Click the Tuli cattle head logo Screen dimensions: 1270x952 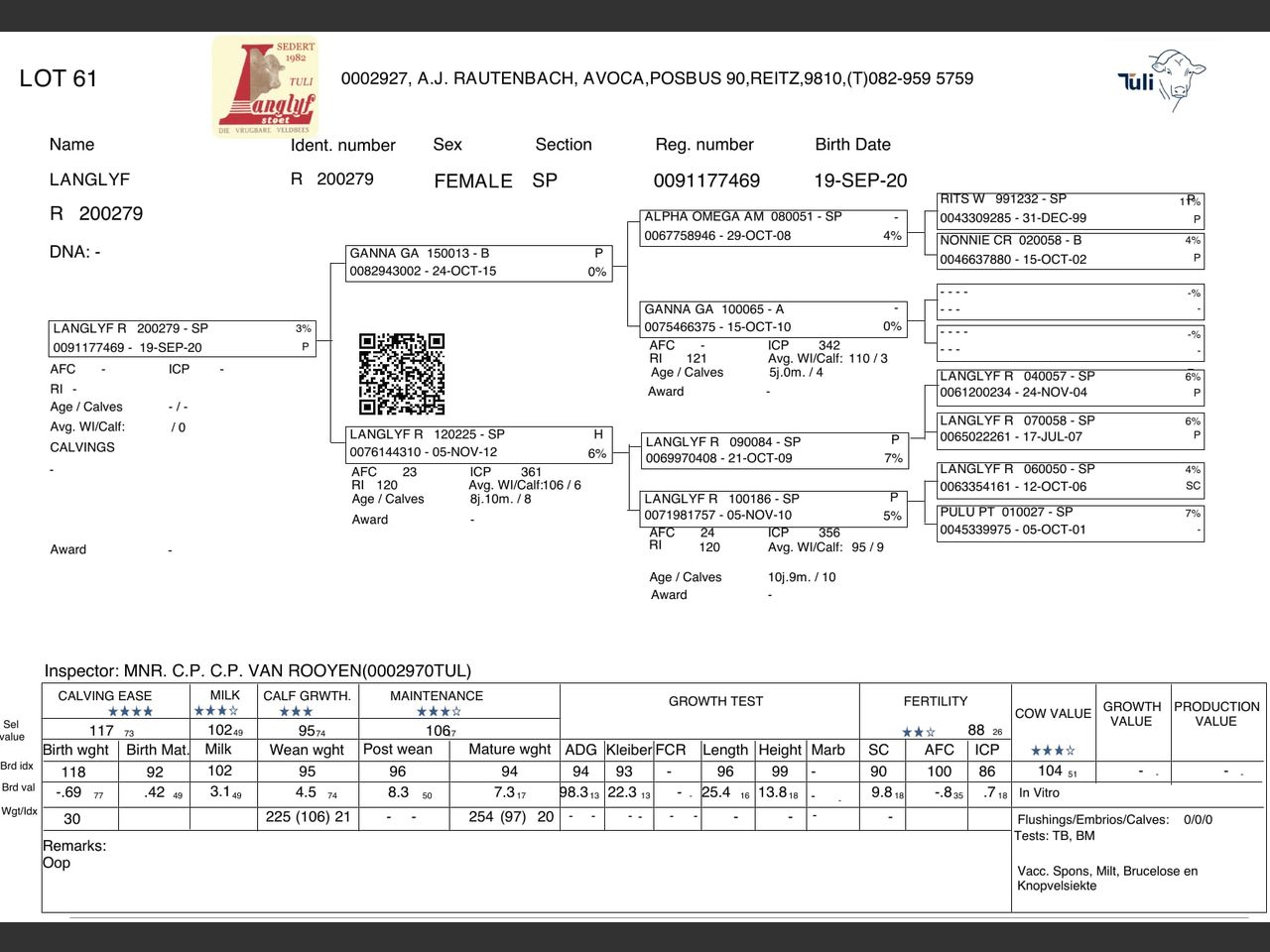tap(1162, 78)
